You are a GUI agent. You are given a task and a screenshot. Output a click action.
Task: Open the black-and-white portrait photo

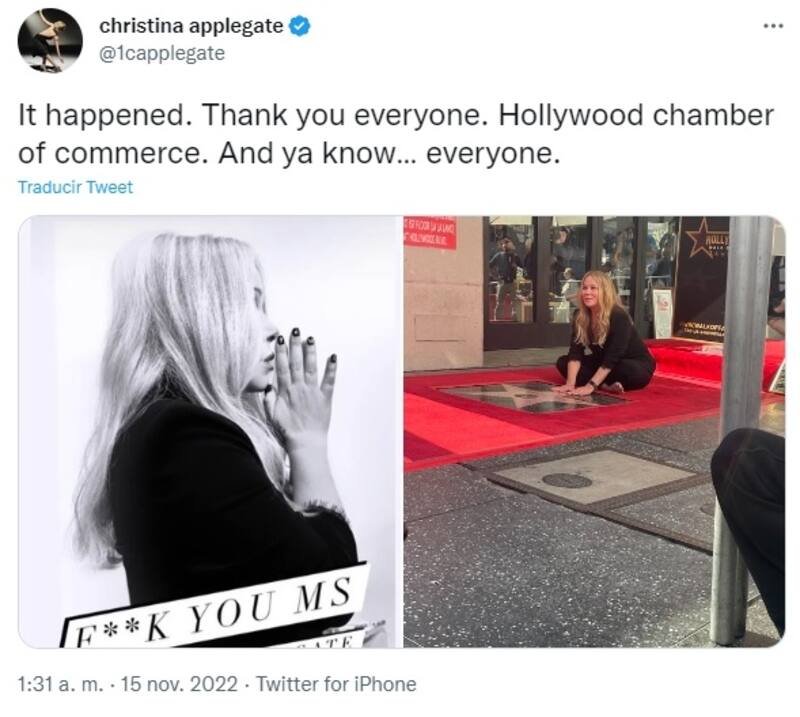click(x=210, y=432)
